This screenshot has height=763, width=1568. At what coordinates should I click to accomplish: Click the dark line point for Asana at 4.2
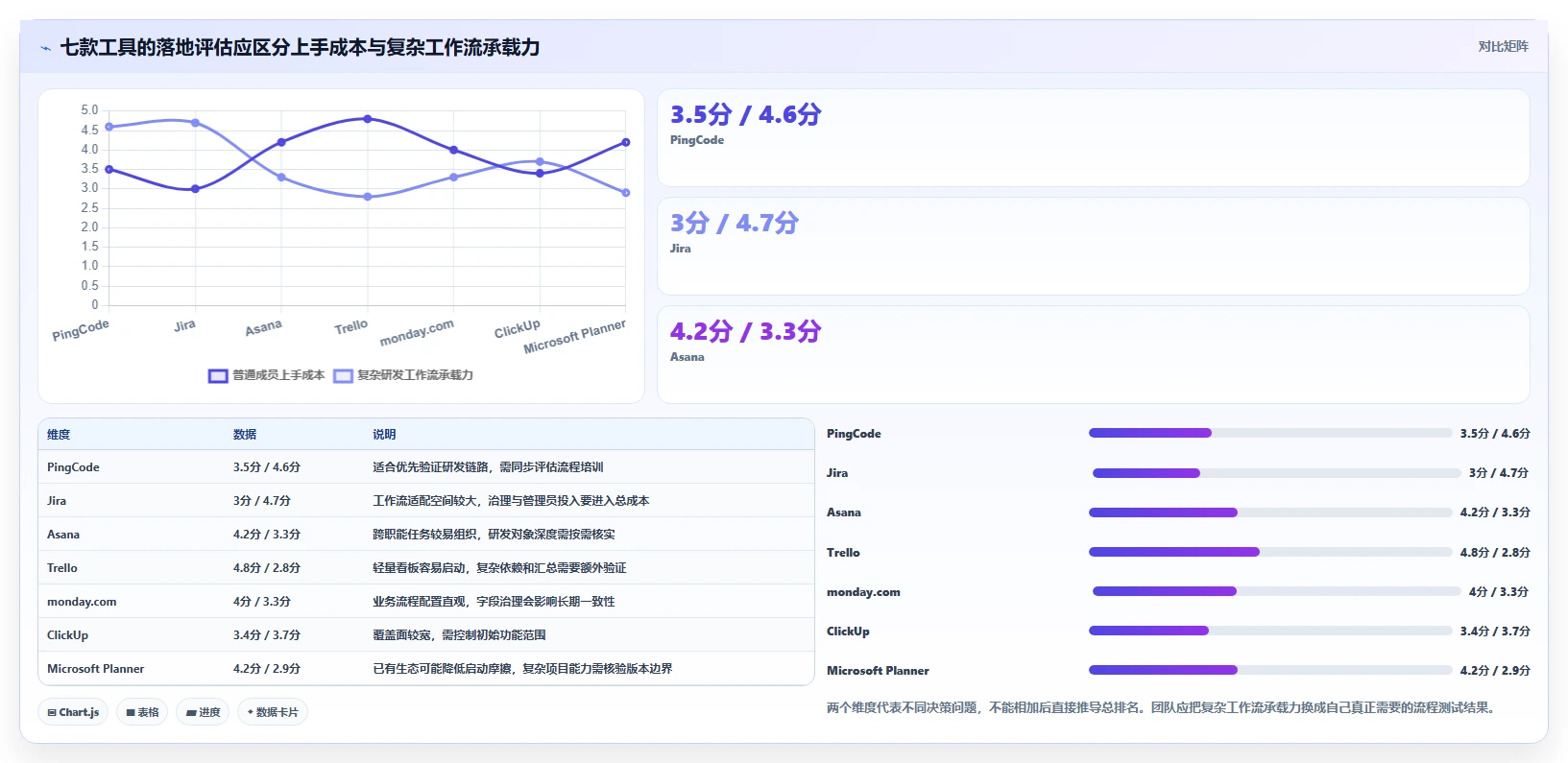click(281, 142)
